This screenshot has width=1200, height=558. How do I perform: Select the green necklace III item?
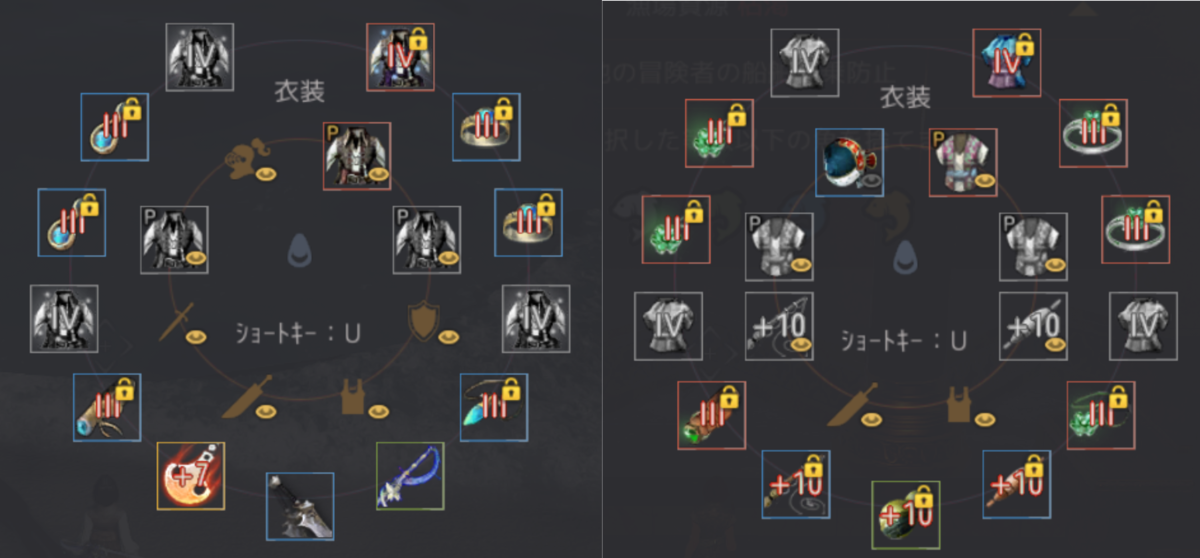click(1101, 415)
